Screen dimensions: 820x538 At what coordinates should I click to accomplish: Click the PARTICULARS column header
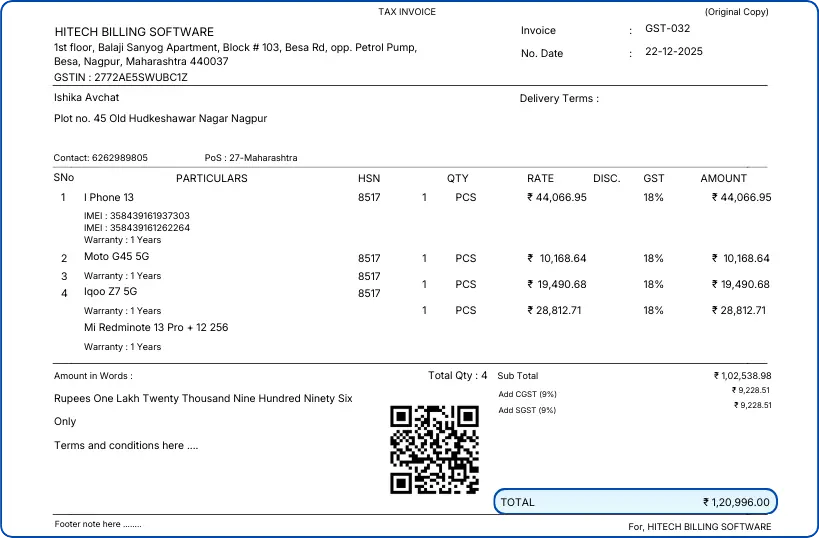[x=211, y=179]
